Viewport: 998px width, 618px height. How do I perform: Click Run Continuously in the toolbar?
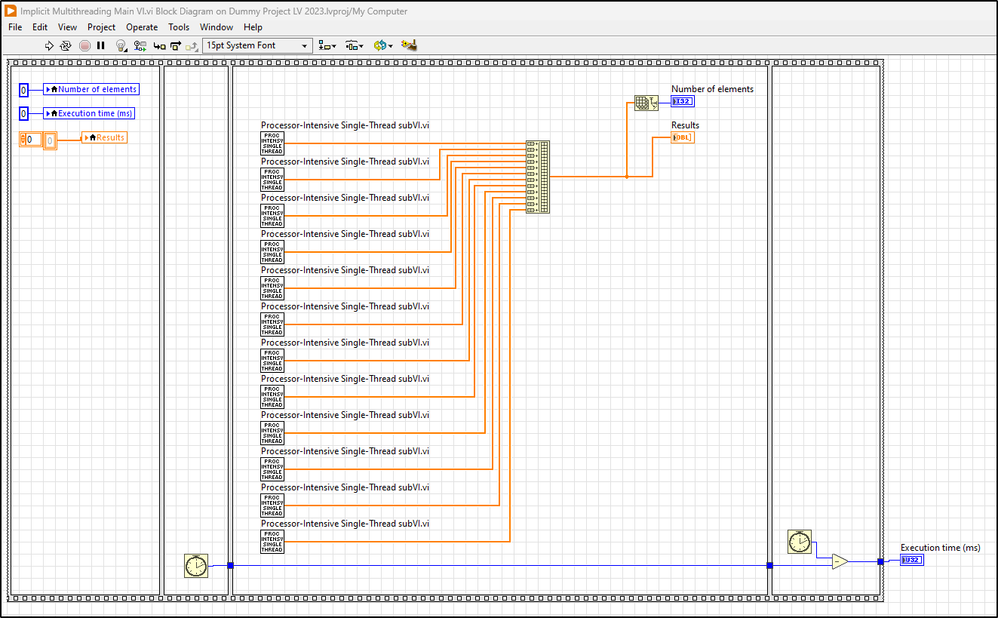click(x=66, y=45)
